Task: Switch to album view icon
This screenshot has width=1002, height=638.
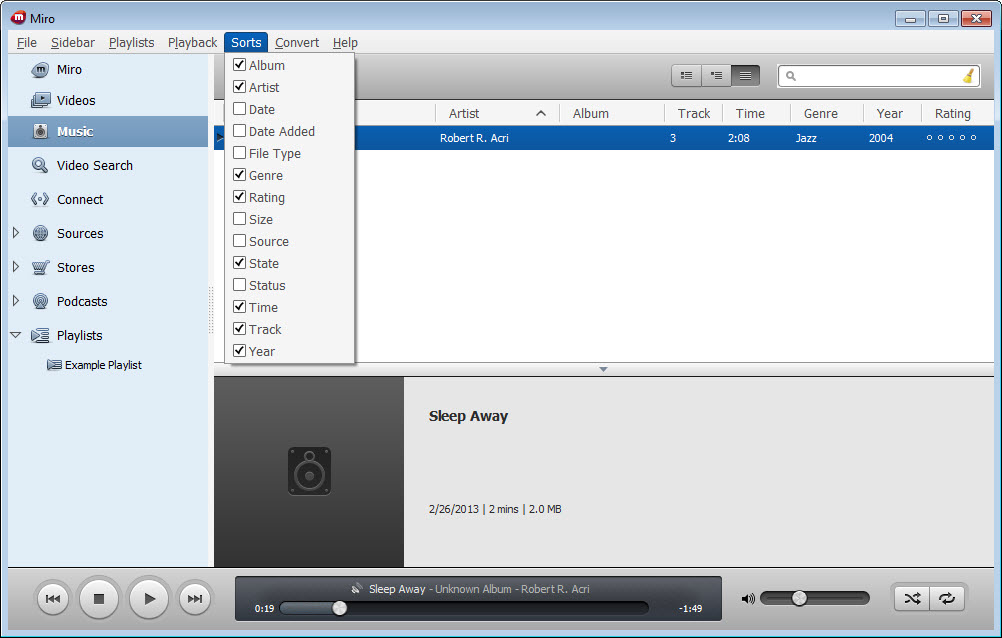Action: (x=716, y=75)
